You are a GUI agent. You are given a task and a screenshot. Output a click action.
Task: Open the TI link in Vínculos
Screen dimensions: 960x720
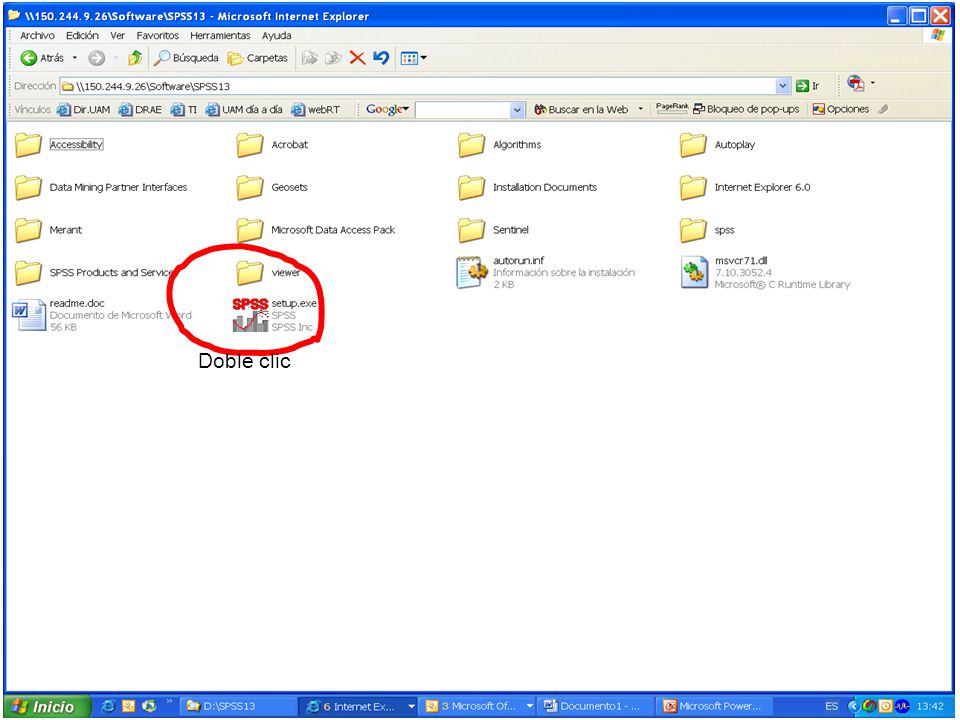pyautogui.click(x=184, y=110)
